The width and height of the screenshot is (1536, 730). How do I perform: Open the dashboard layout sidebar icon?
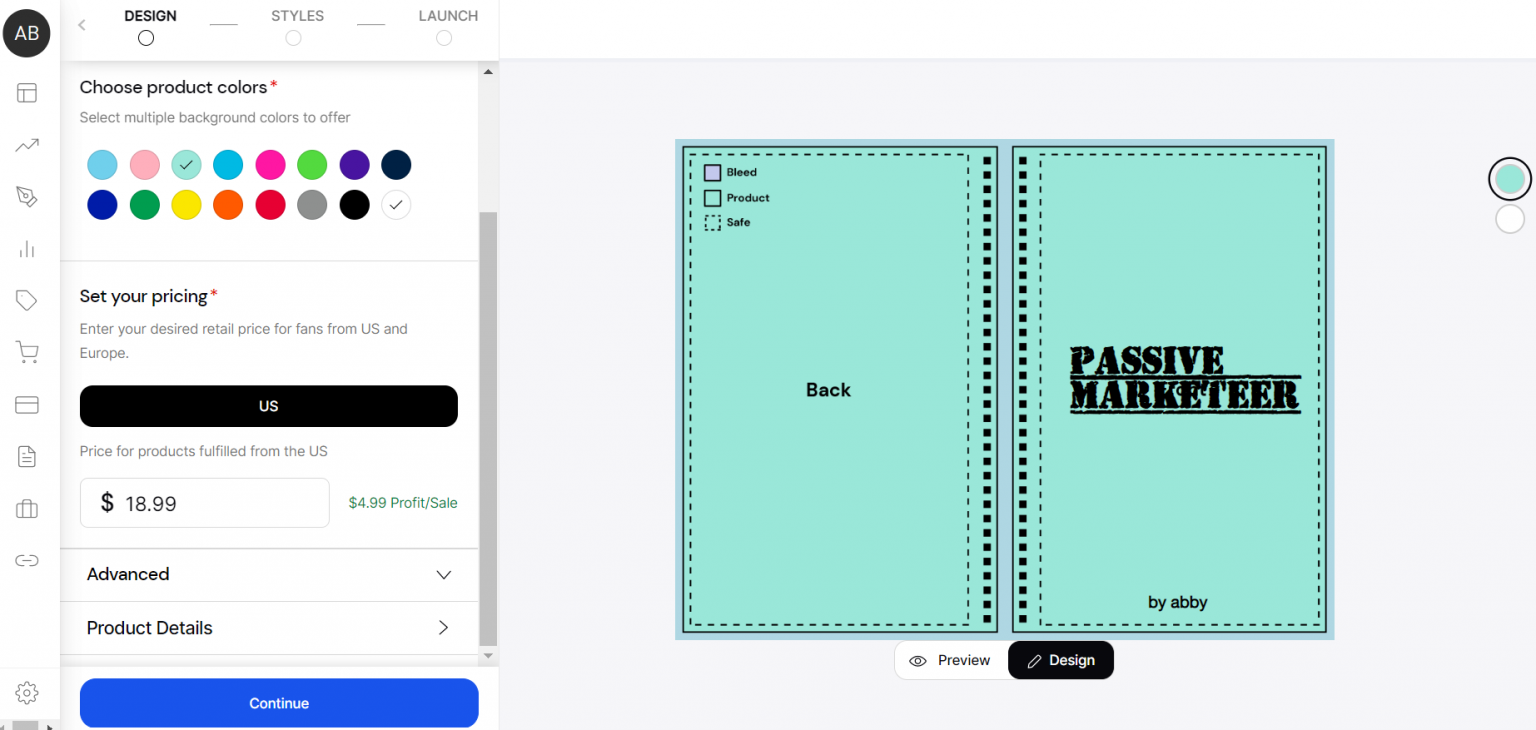point(27,93)
